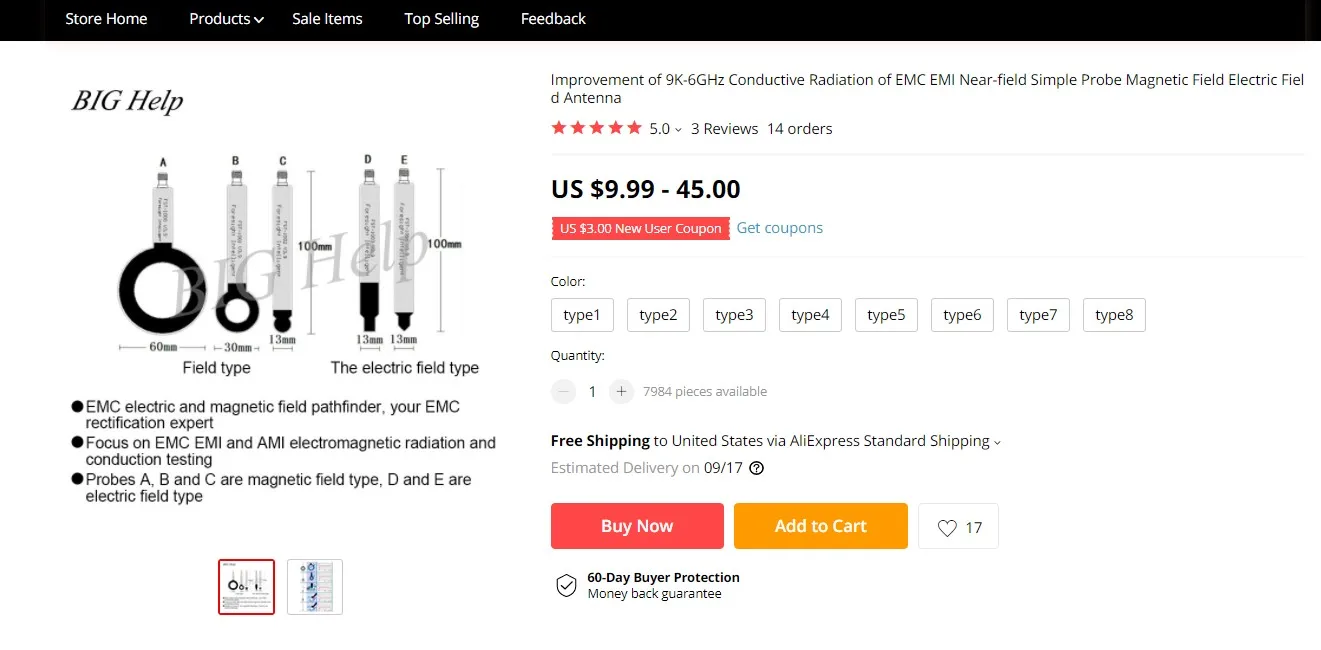Select the type4 color option
This screenshot has height=650, width=1321.
(810, 315)
